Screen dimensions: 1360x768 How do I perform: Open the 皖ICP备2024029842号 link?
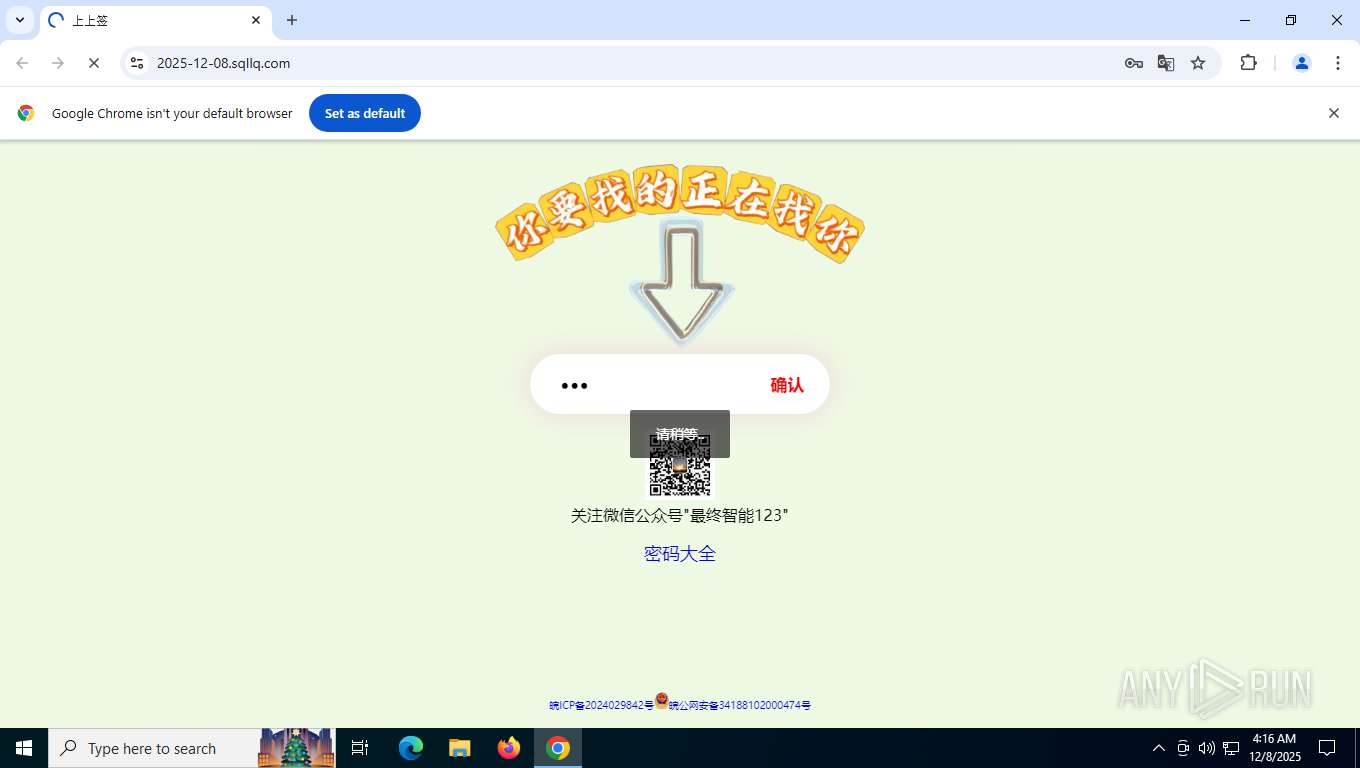point(601,705)
